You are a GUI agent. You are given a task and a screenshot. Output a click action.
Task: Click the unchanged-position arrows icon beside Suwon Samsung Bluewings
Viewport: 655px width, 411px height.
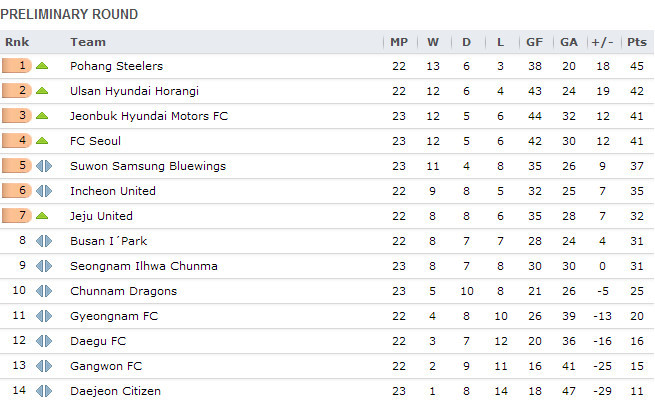[x=42, y=166]
